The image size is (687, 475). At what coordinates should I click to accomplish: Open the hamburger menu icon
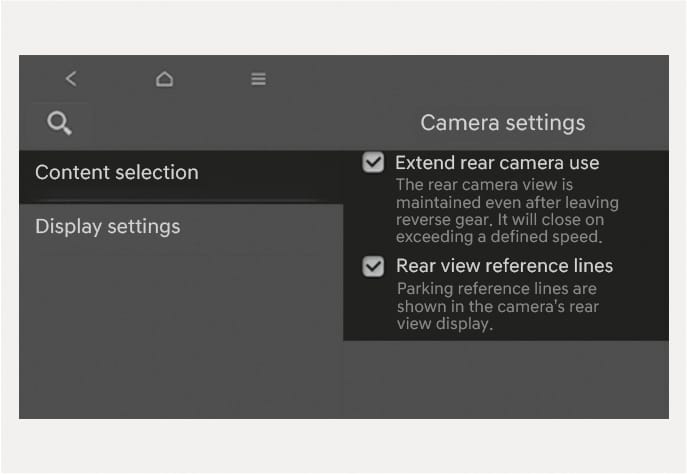[259, 79]
